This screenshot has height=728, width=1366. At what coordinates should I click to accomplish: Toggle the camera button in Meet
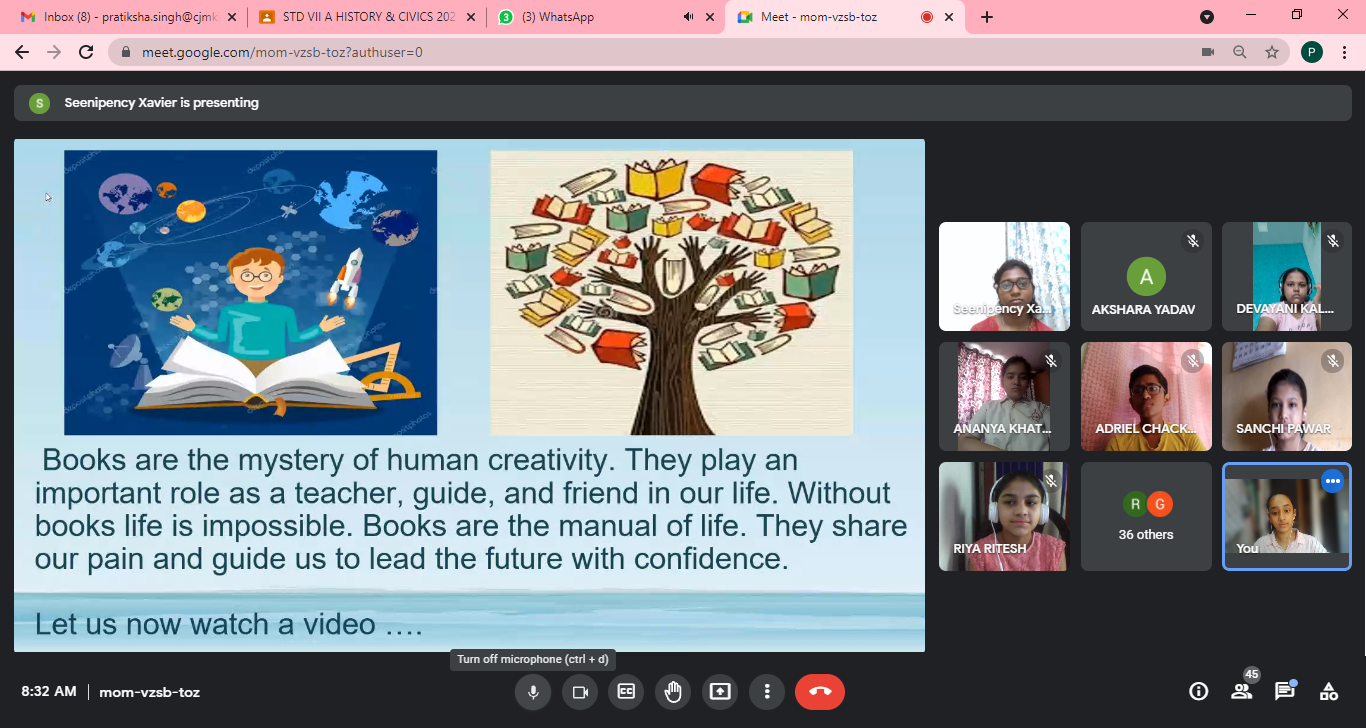[x=579, y=692]
